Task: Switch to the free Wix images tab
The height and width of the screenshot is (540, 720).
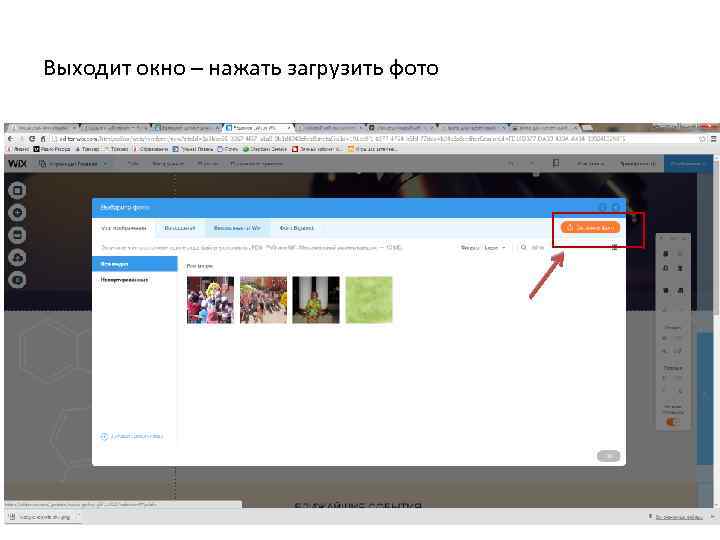Action: click(237, 228)
